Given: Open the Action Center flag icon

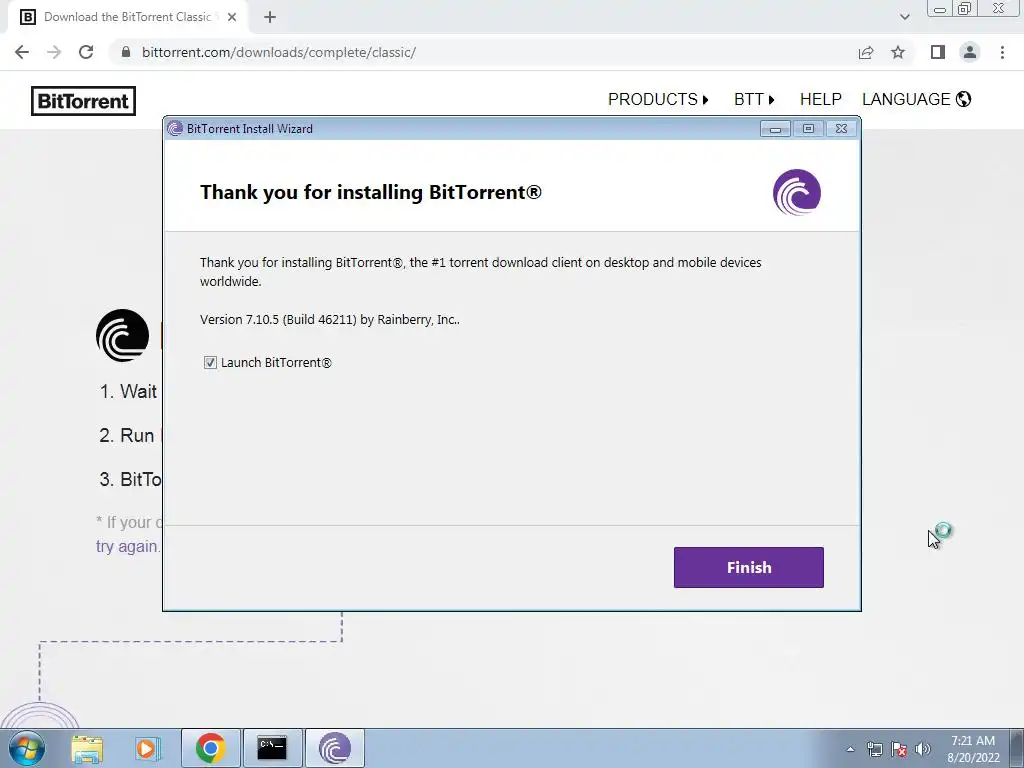Looking at the screenshot, I should point(899,749).
